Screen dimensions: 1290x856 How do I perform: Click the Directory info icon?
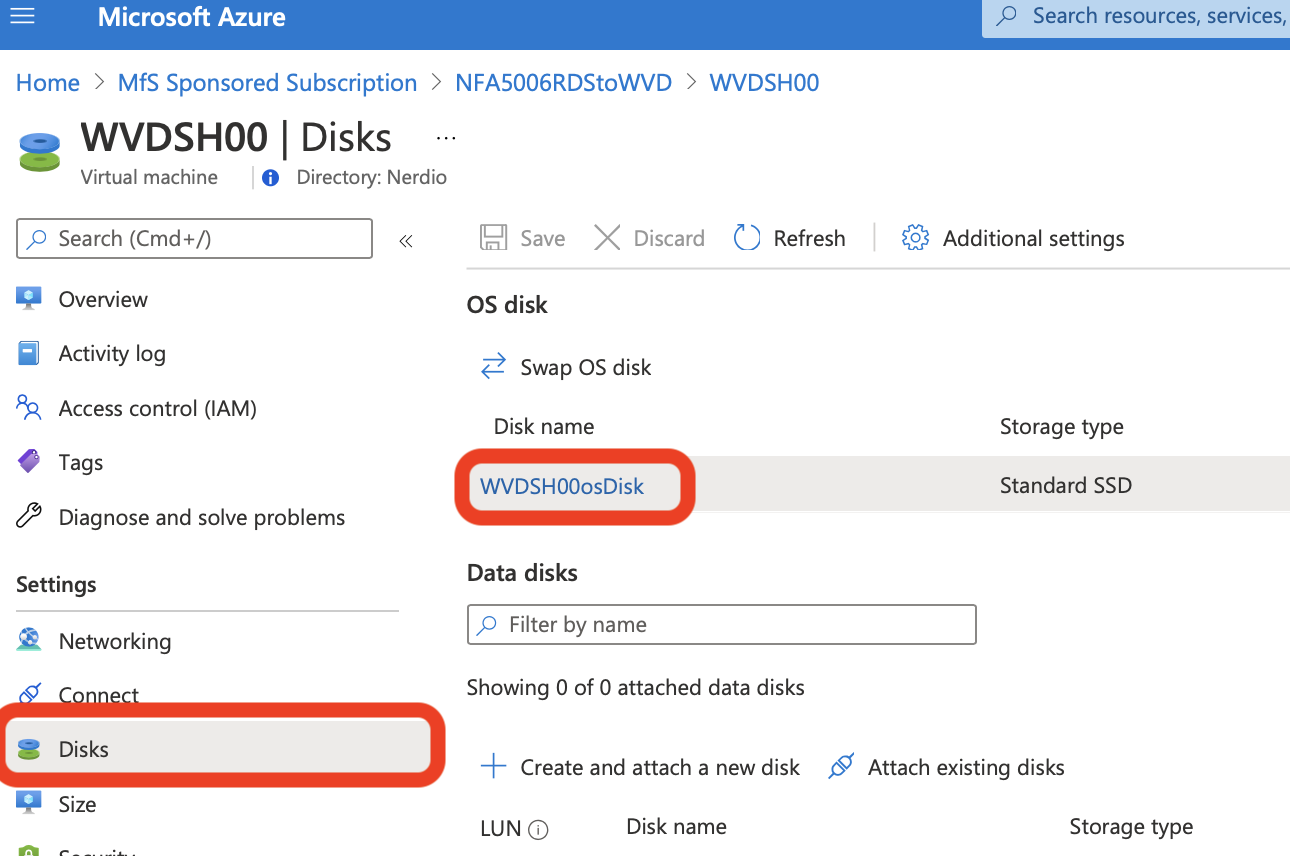coord(270,178)
